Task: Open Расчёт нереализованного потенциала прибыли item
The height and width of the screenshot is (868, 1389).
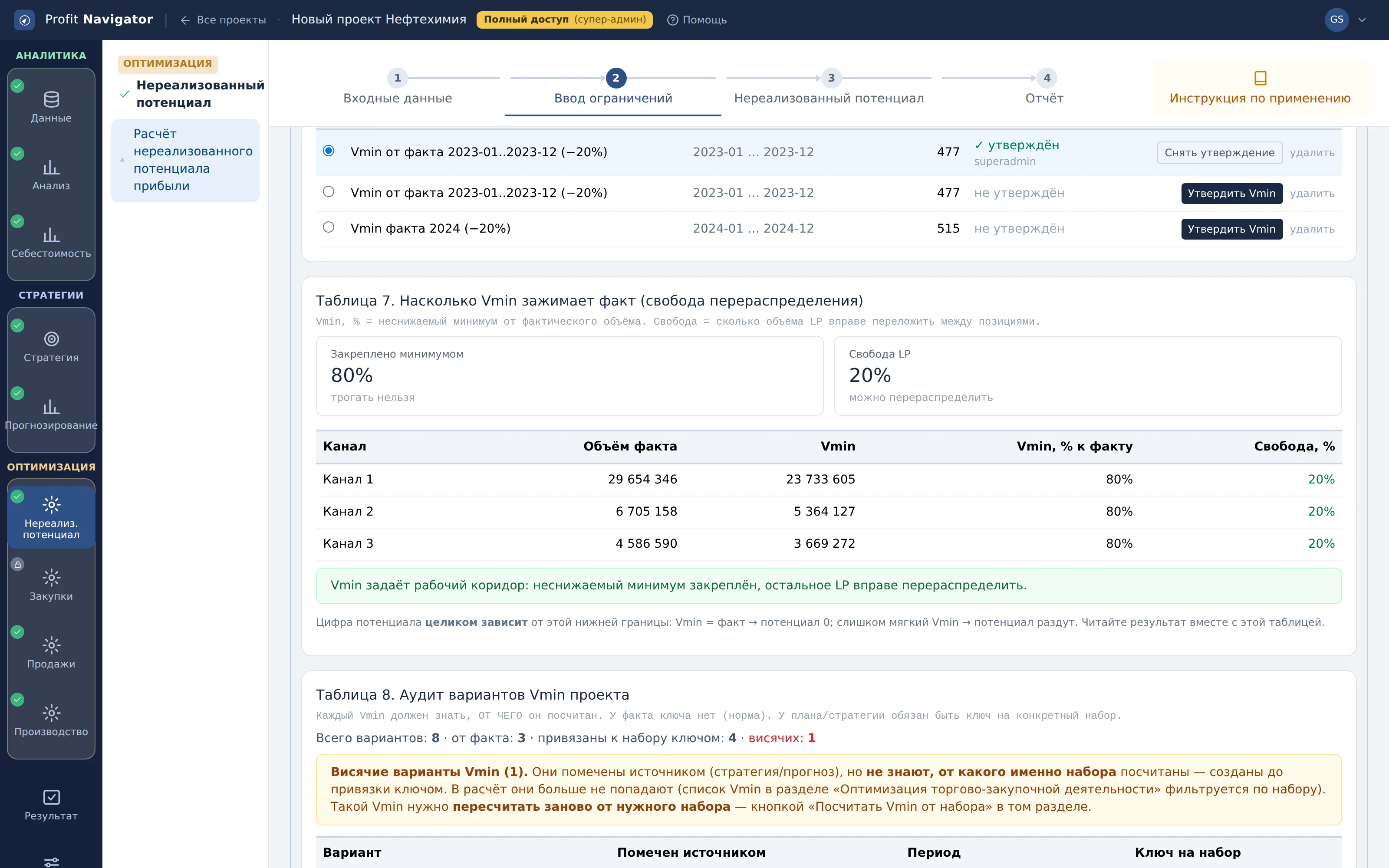Action: 185,160
